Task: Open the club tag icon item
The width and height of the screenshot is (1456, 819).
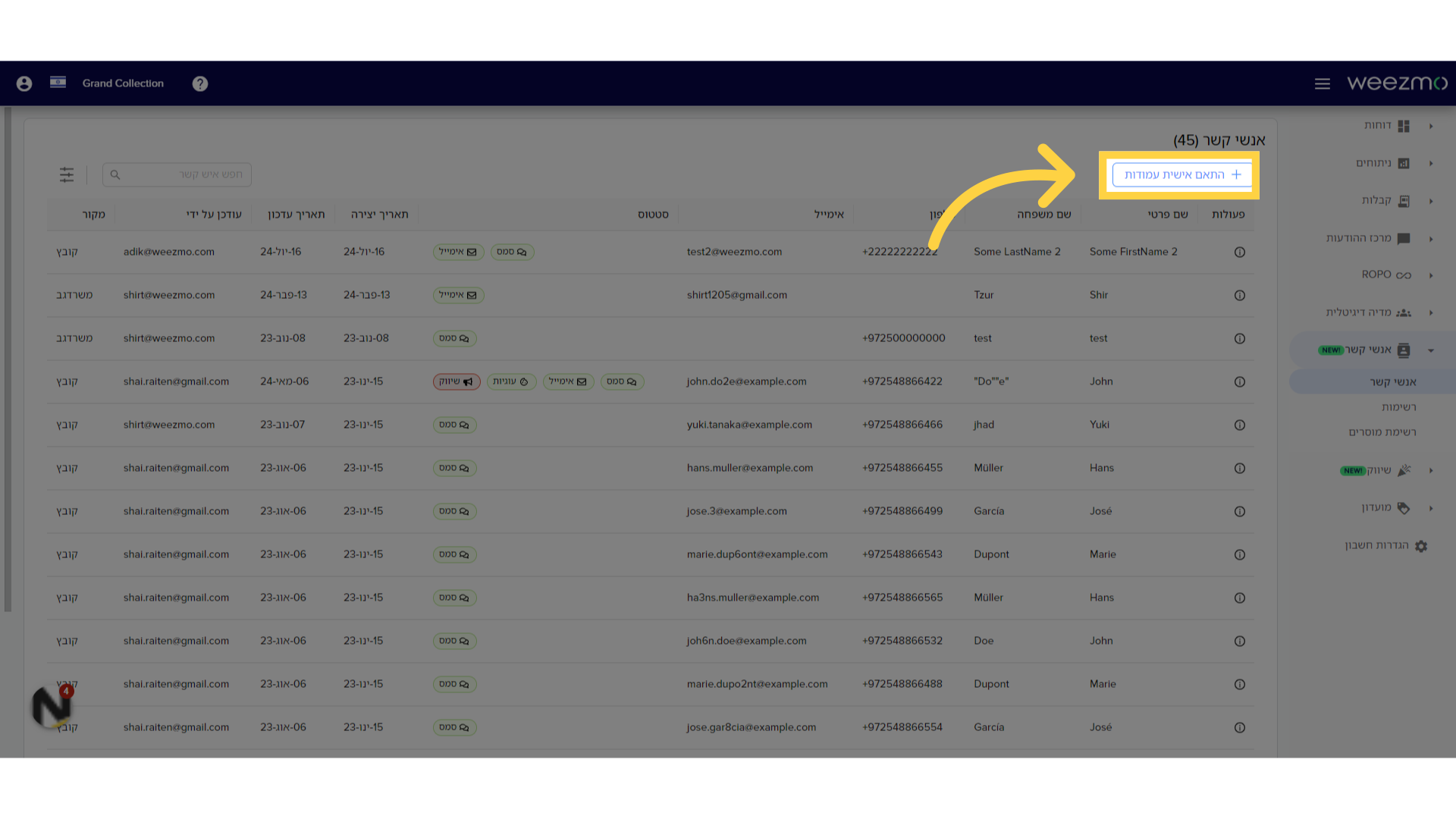Action: (1404, 508)
